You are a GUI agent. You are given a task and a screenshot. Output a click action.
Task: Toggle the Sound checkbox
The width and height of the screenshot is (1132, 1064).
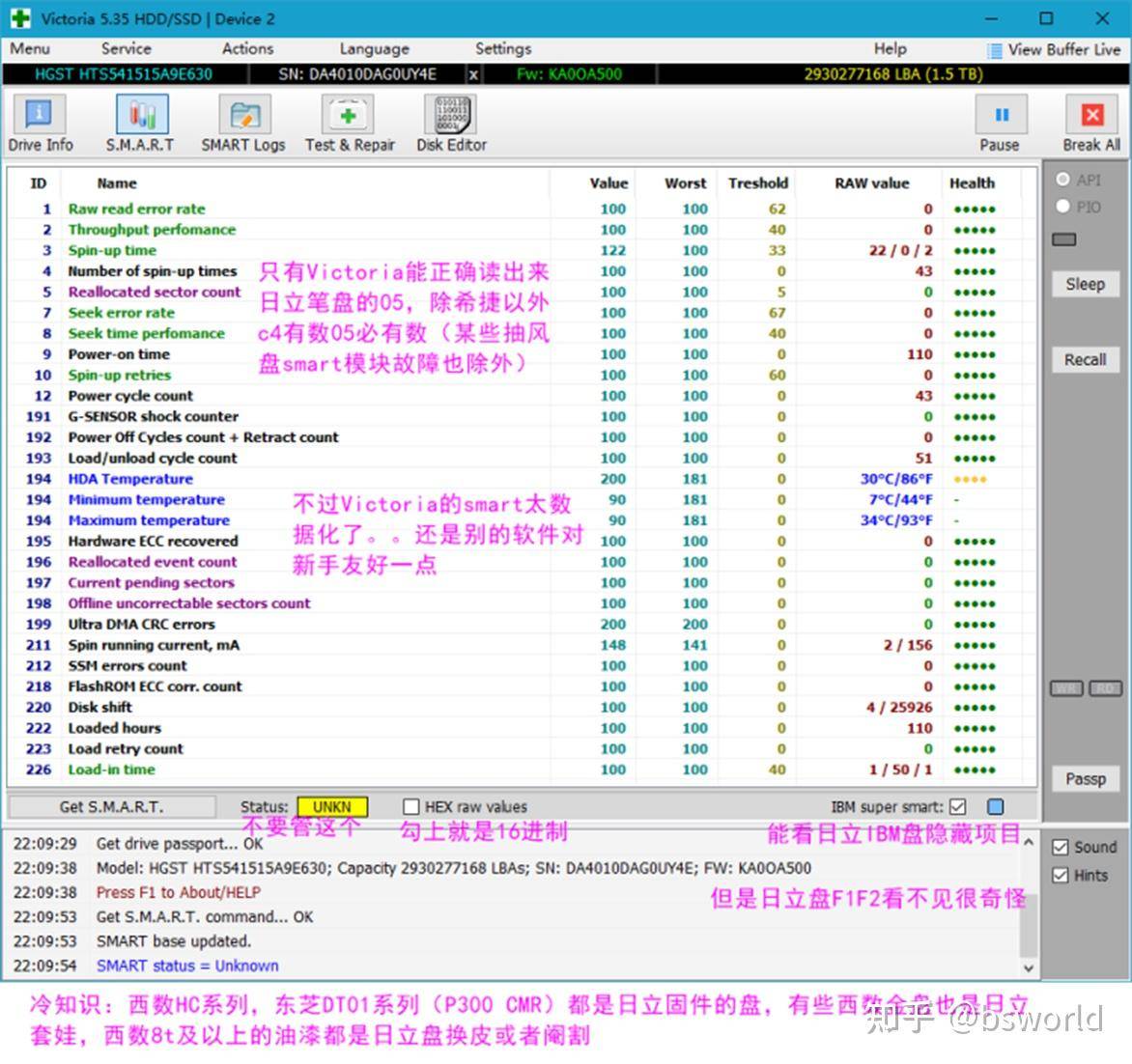pos(1060,848)
